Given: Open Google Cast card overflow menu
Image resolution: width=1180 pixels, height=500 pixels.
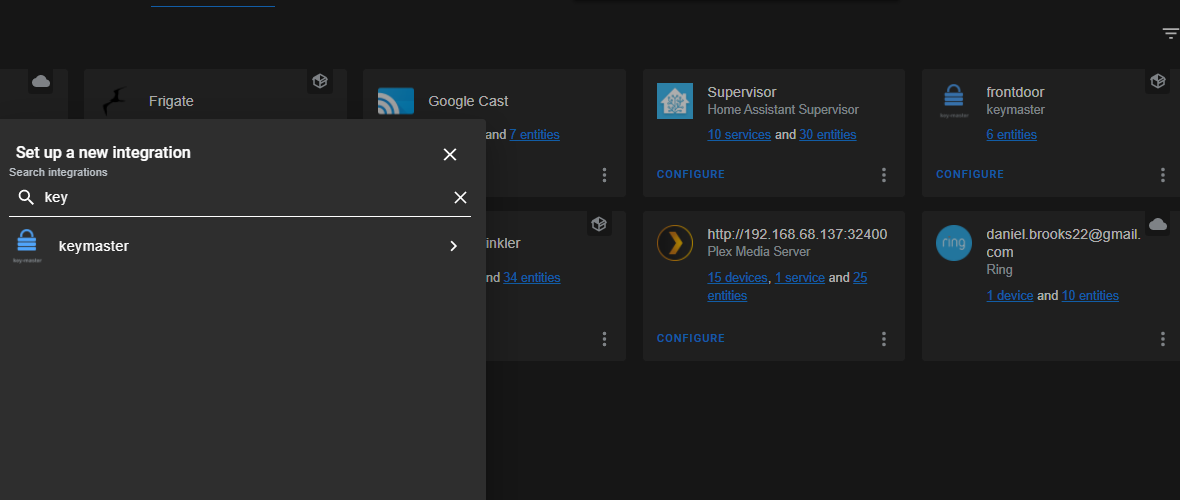Looking at the screenshot, I should [604, 175].
